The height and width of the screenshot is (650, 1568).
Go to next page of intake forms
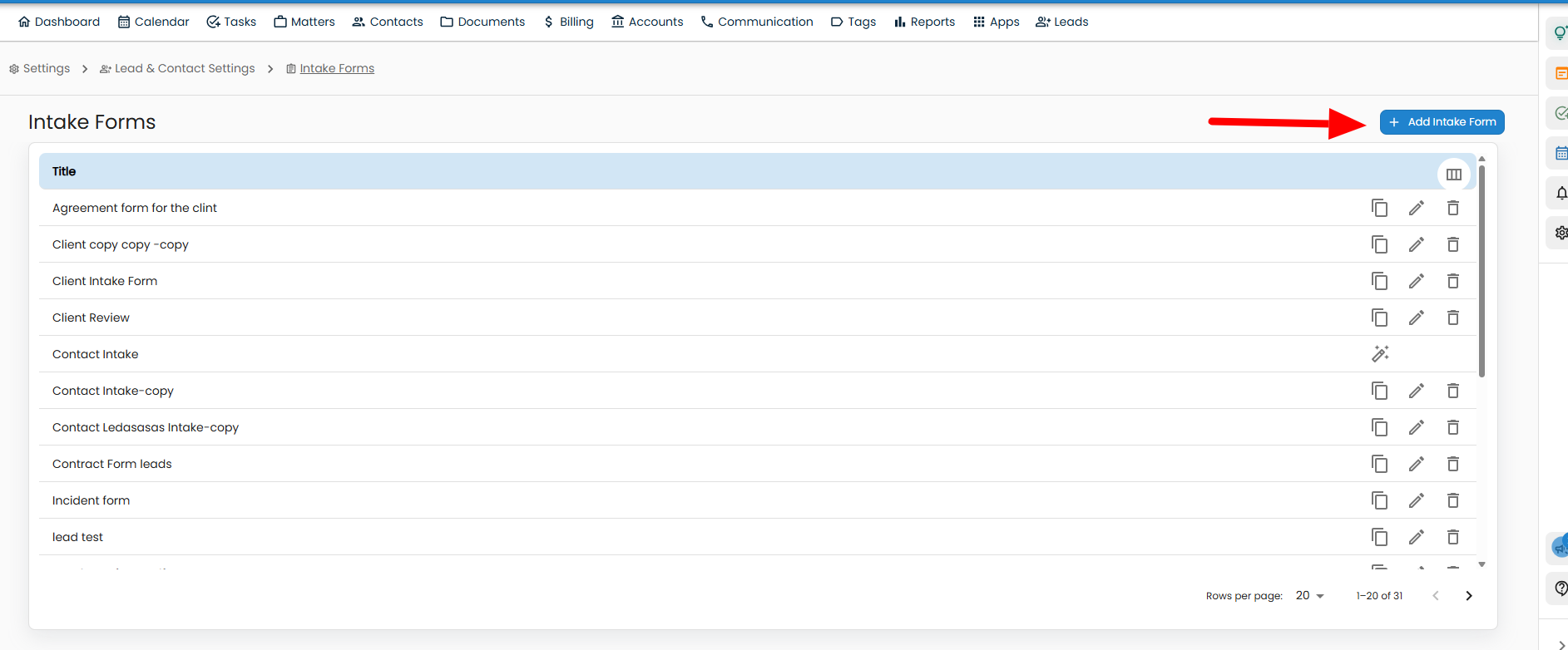coord(1468,596)
